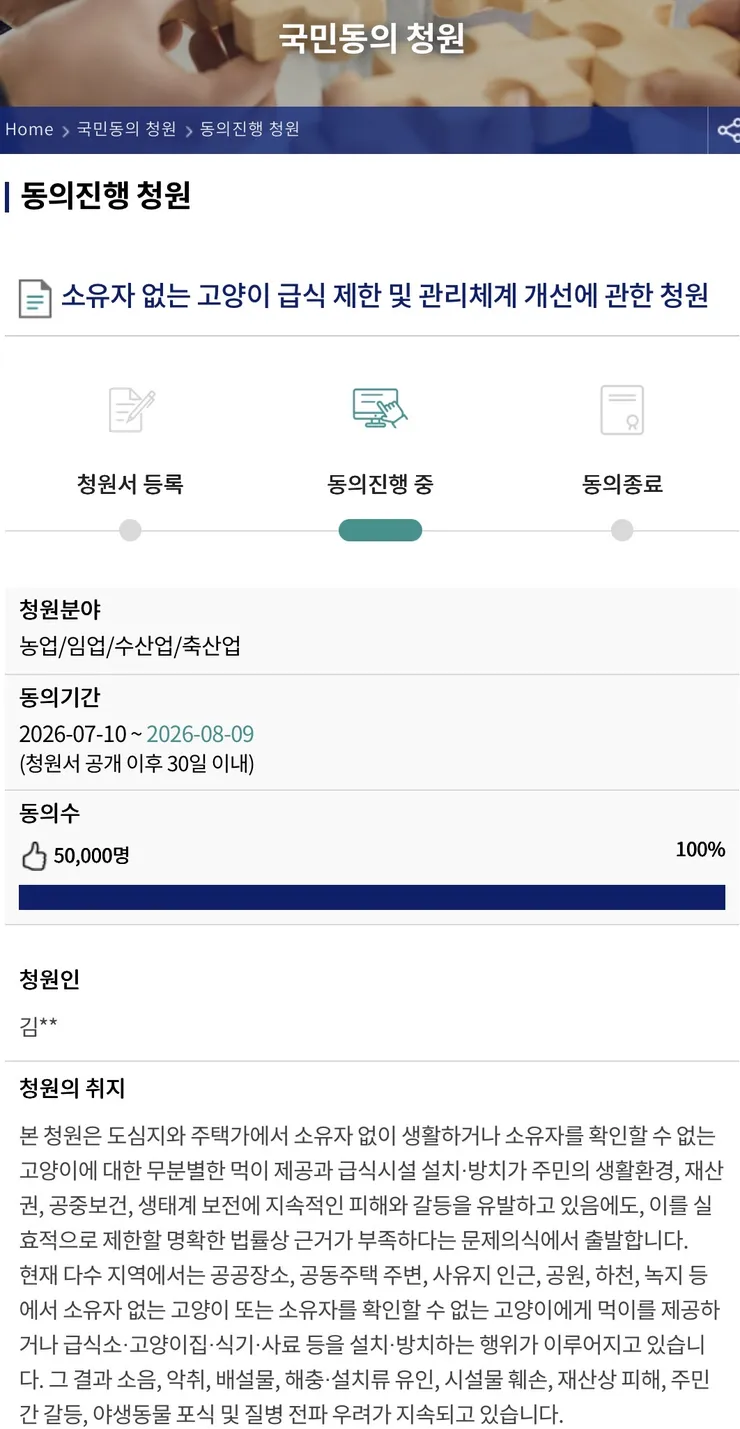Open the 동의진행 청원 breadcrumb link
Viewport: 740px width, 1429px height.
click(250, 129)
